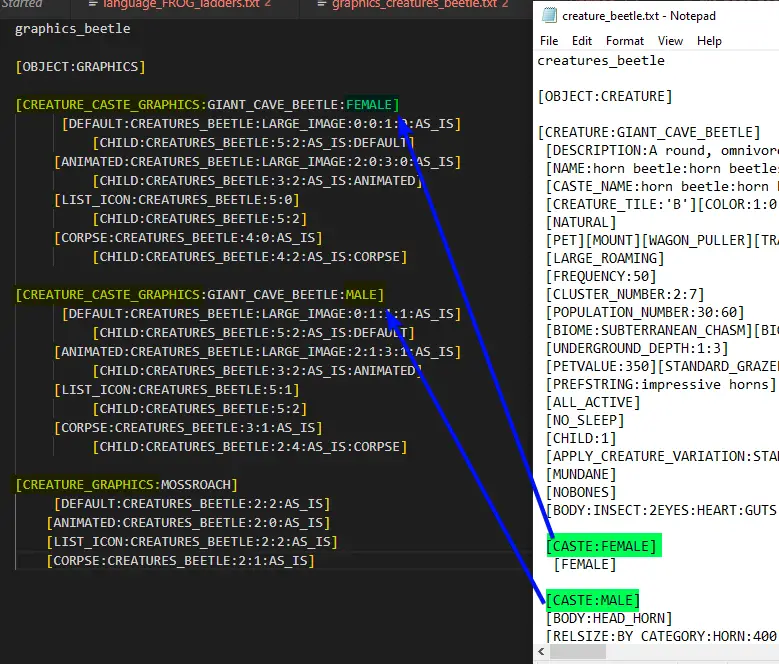Click the [NOBONES] line in Notepad
779x664 pixels.
[x=581, y=492]
